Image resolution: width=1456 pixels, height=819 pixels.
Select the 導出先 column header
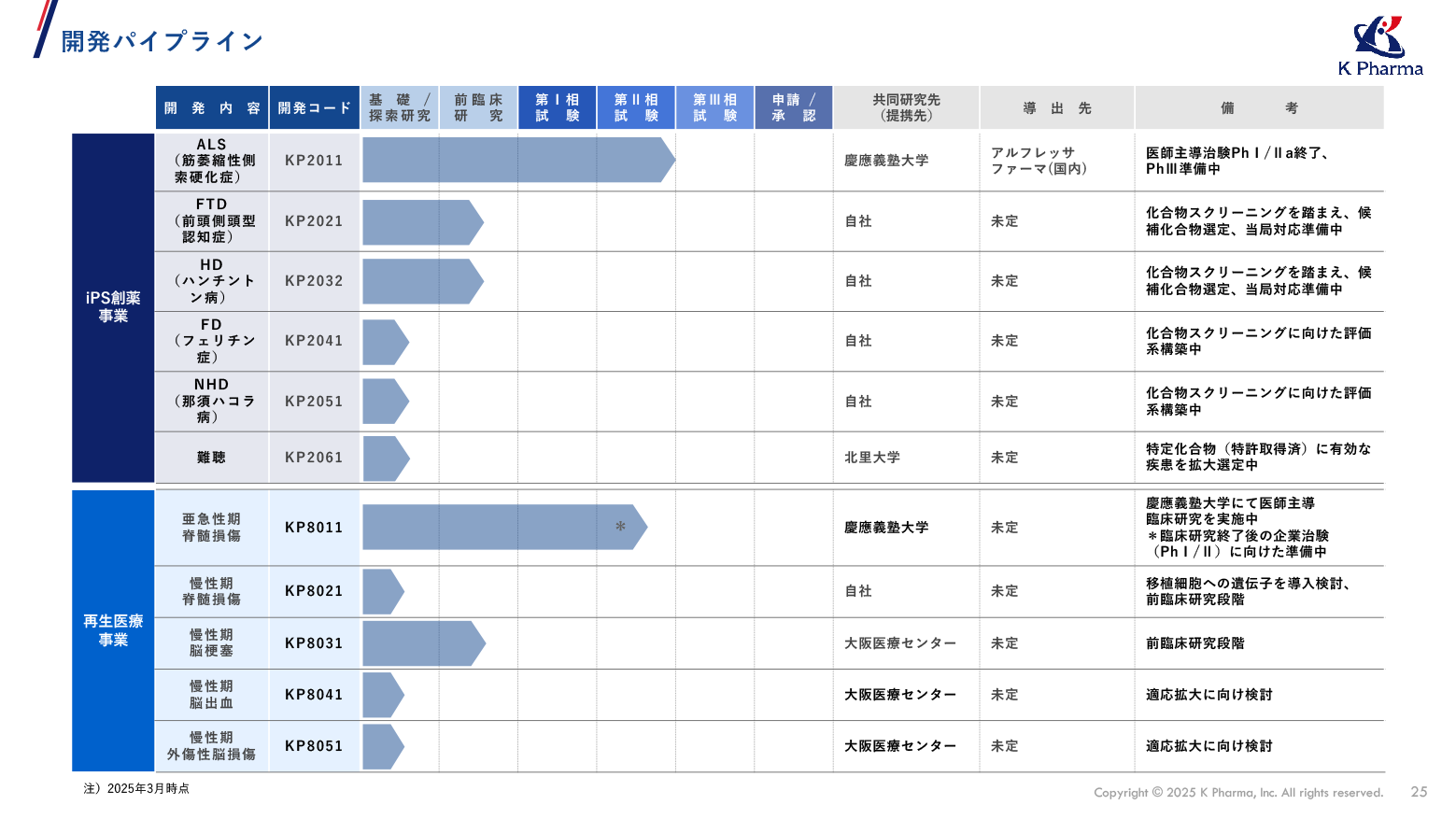1057,107
